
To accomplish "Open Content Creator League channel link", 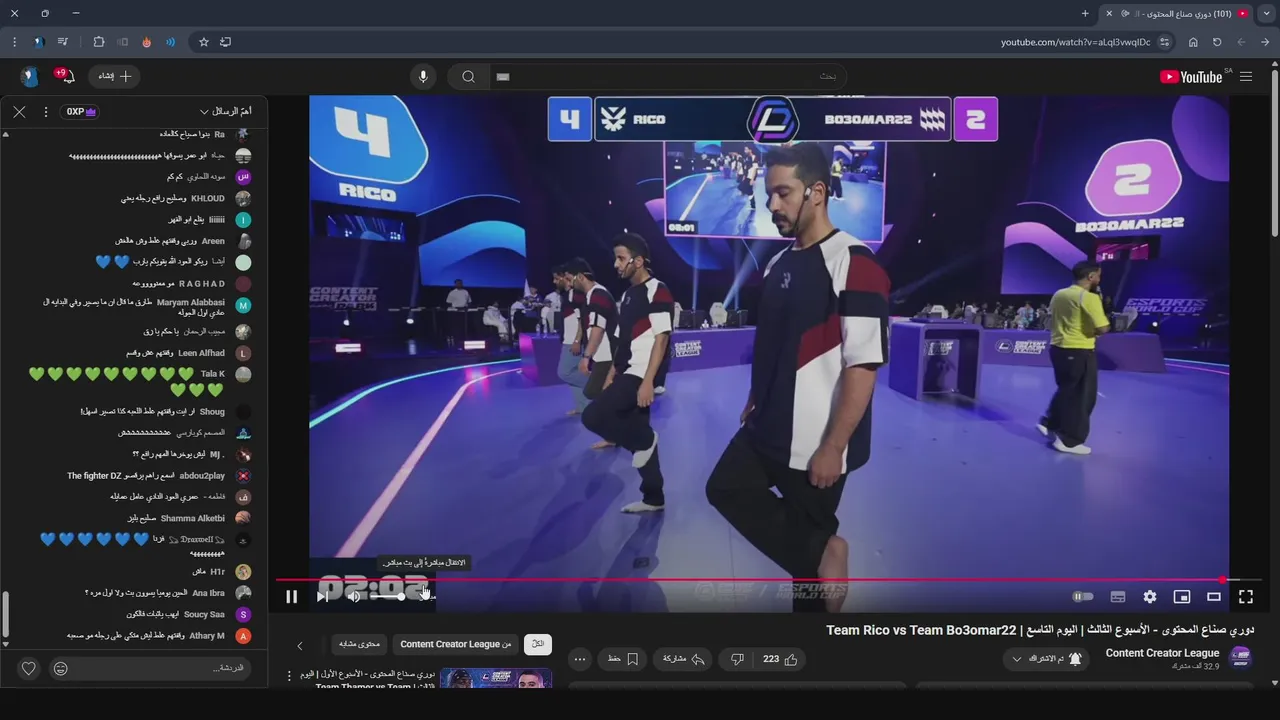I will [x=1162, y=653].
